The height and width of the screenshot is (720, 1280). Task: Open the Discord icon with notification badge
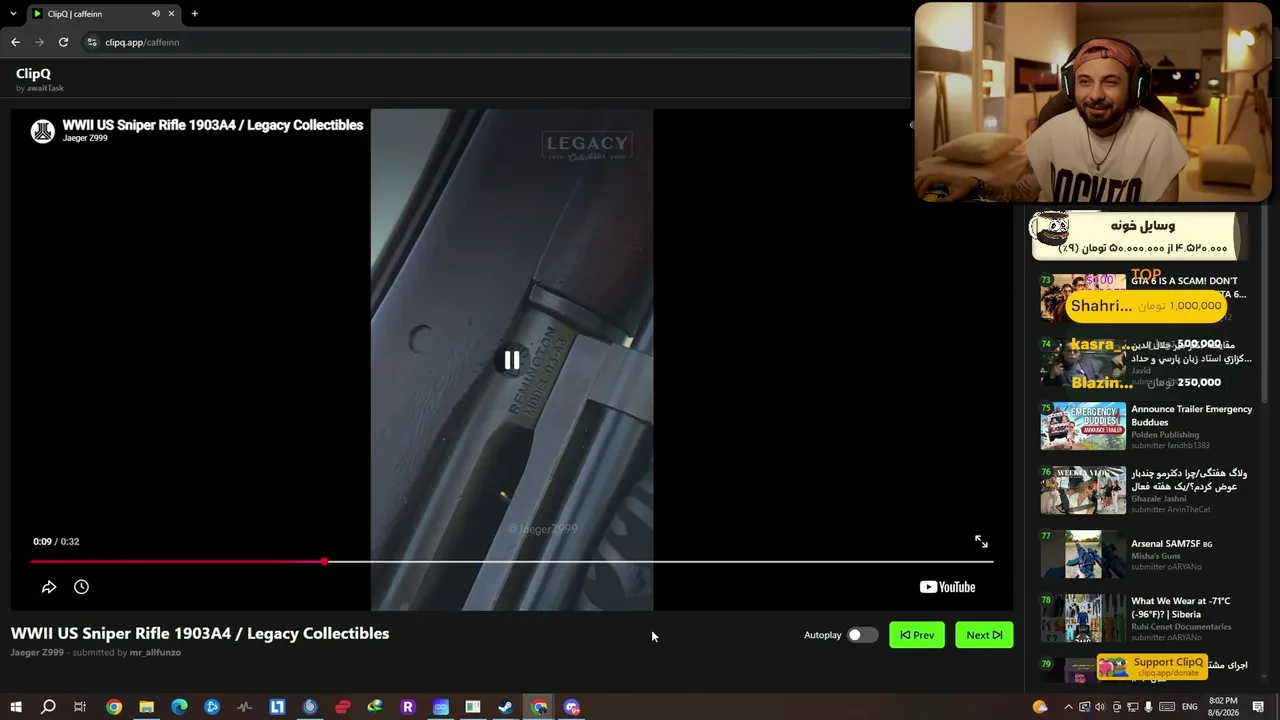coord(571,707)
